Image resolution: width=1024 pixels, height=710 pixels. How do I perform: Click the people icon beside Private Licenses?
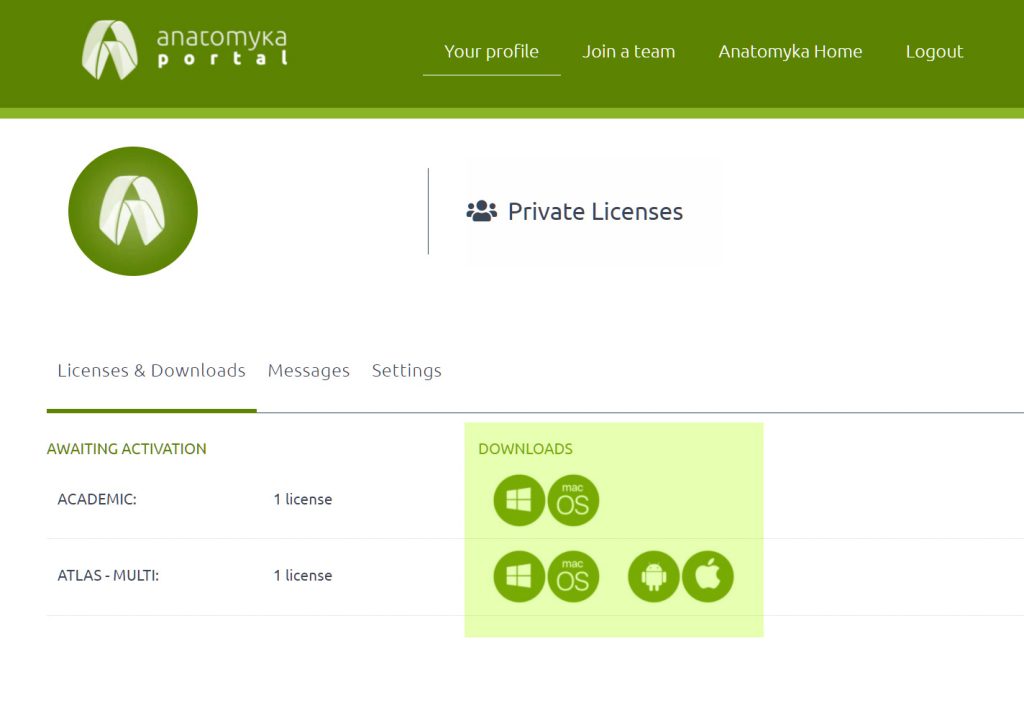click(482, 211)
